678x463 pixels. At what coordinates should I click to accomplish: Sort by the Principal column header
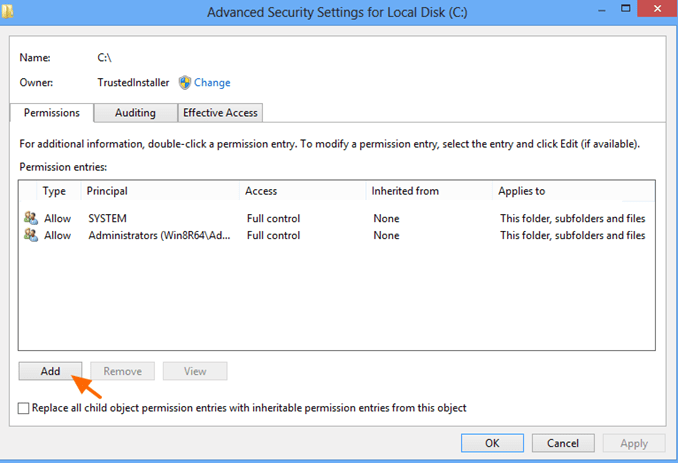click(160, 191)
